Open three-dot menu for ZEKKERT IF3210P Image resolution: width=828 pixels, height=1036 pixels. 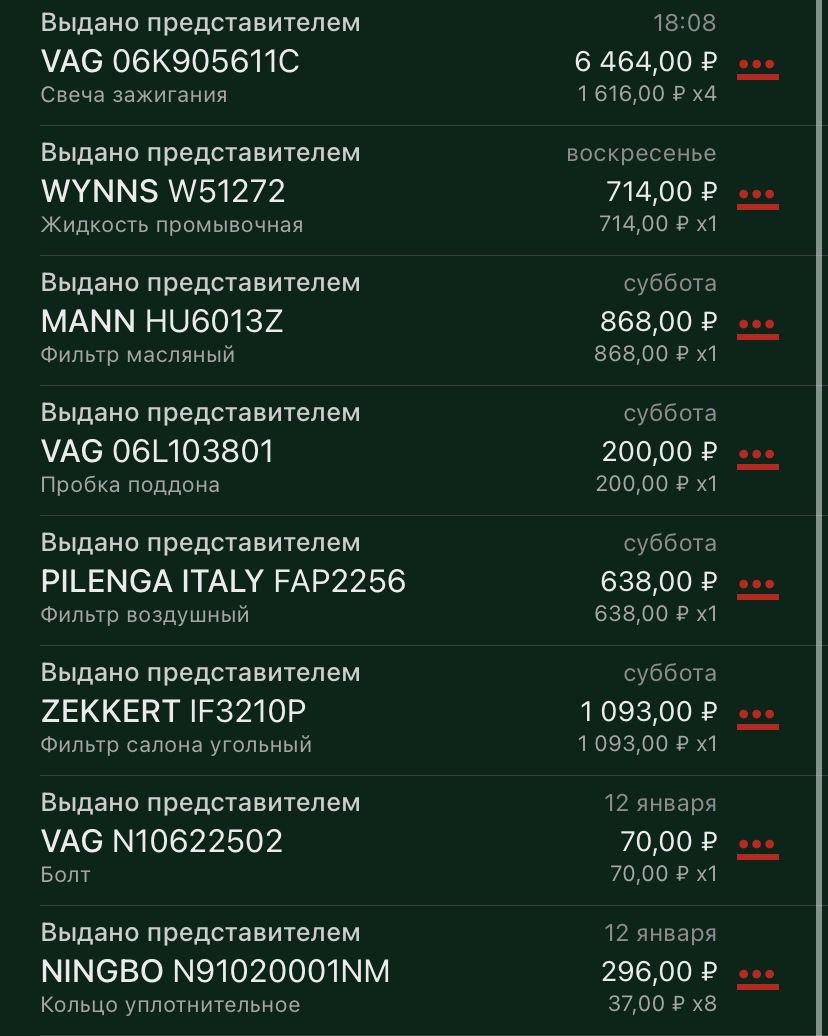[x=757, y=716]
